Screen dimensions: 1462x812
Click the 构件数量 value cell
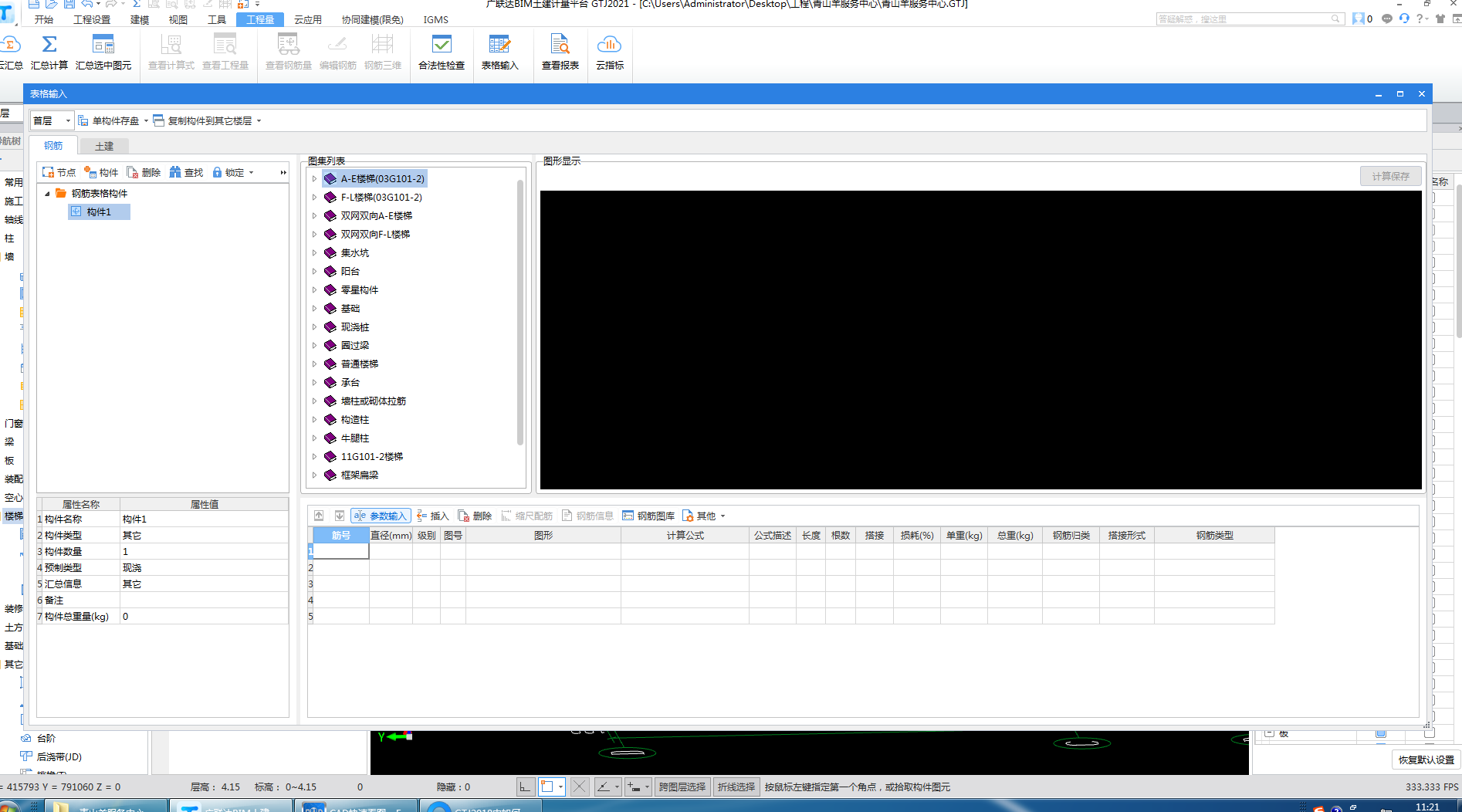click(204, 552)
